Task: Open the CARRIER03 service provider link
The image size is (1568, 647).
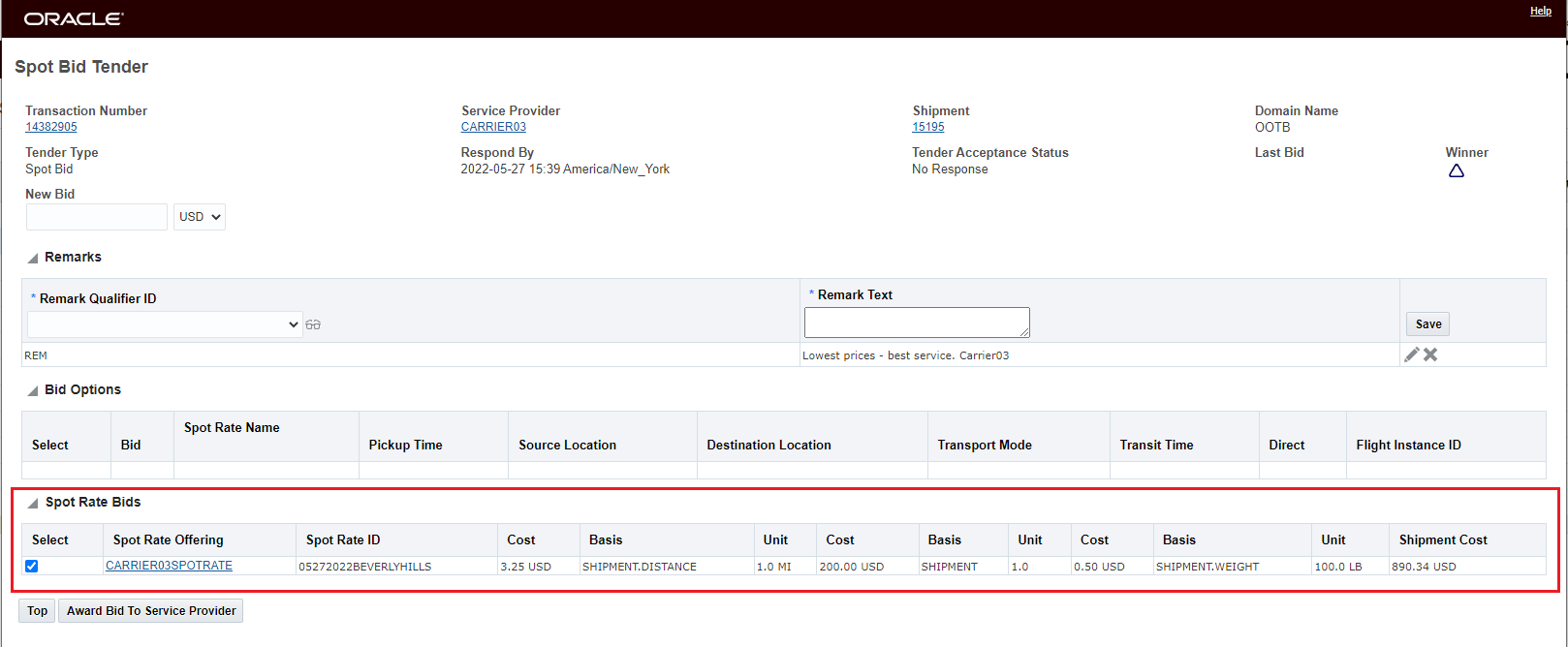Action: pyautogui.click(x=493, y=127)
